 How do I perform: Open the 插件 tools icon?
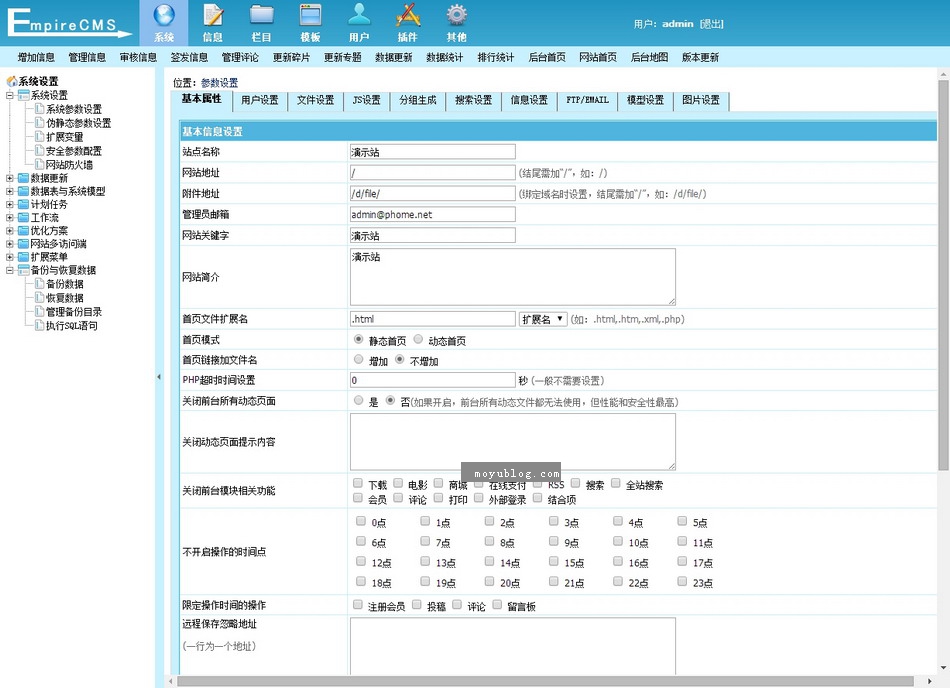point(408,16)
